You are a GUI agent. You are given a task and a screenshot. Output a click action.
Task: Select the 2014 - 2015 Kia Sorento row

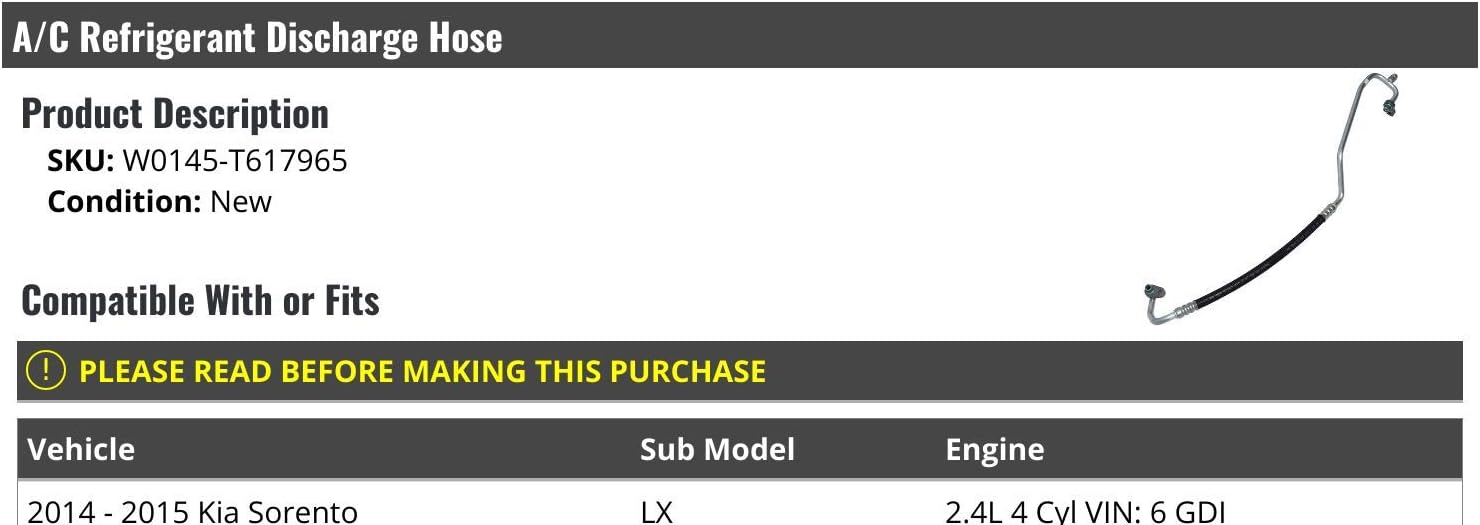click(192, 512)
